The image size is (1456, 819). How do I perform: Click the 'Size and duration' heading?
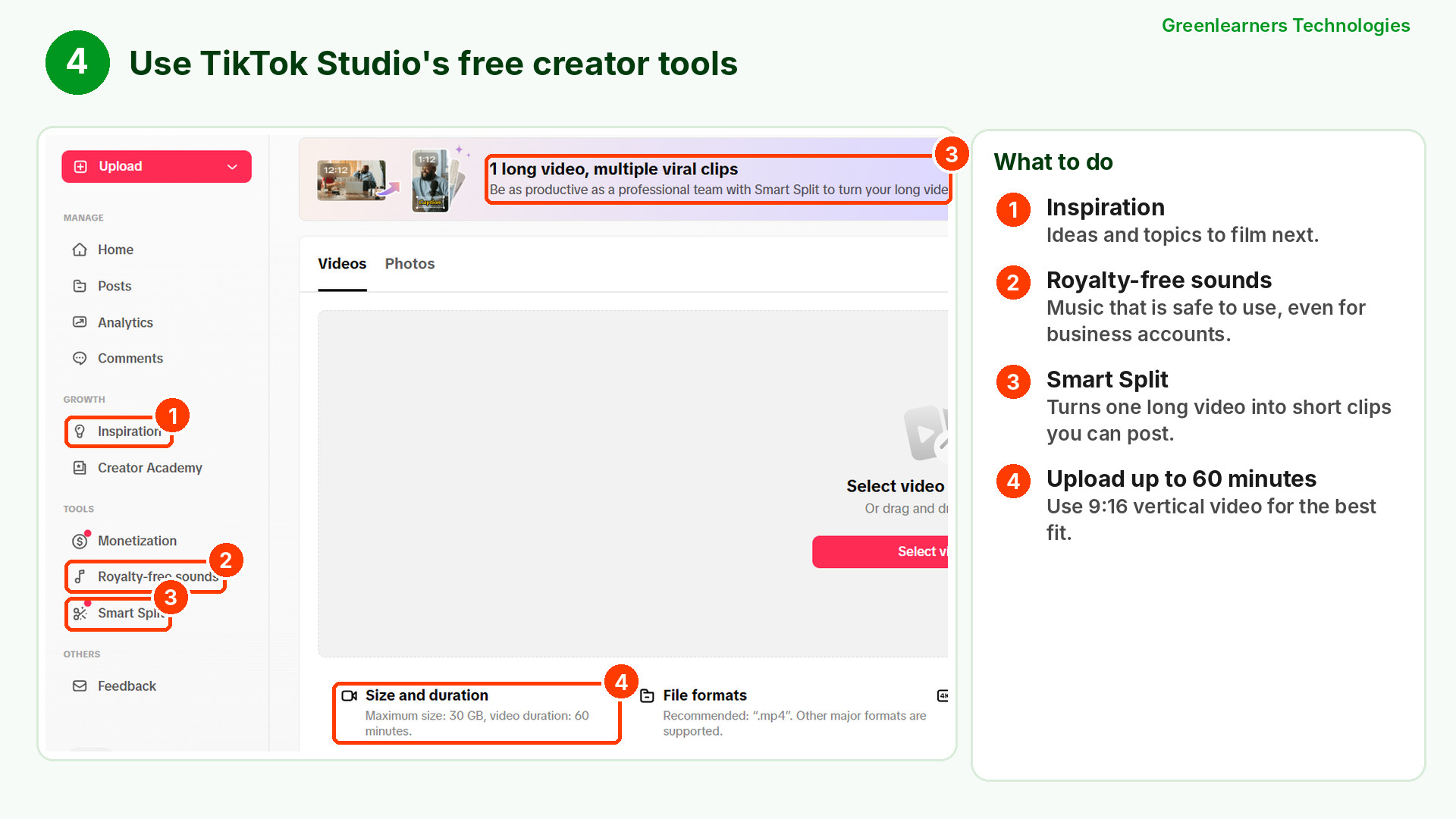(427, 695)
